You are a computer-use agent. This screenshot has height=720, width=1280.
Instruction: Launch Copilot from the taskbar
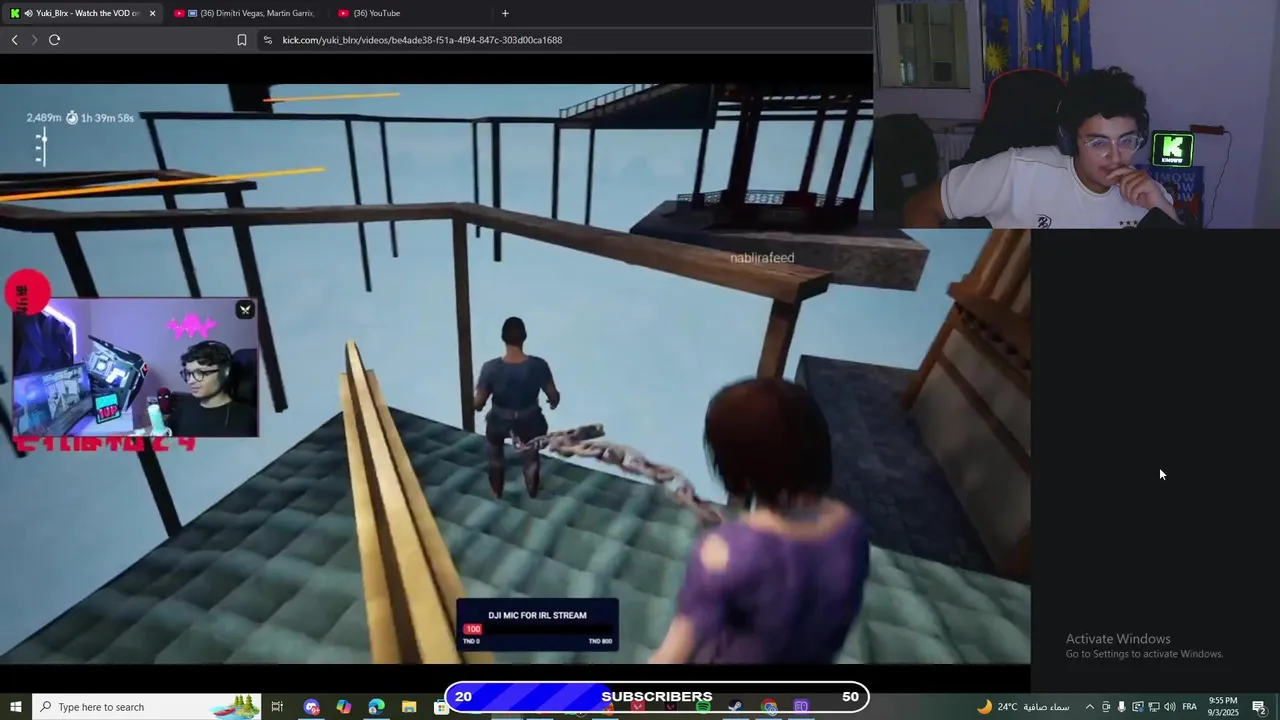[x=344, y=707]
